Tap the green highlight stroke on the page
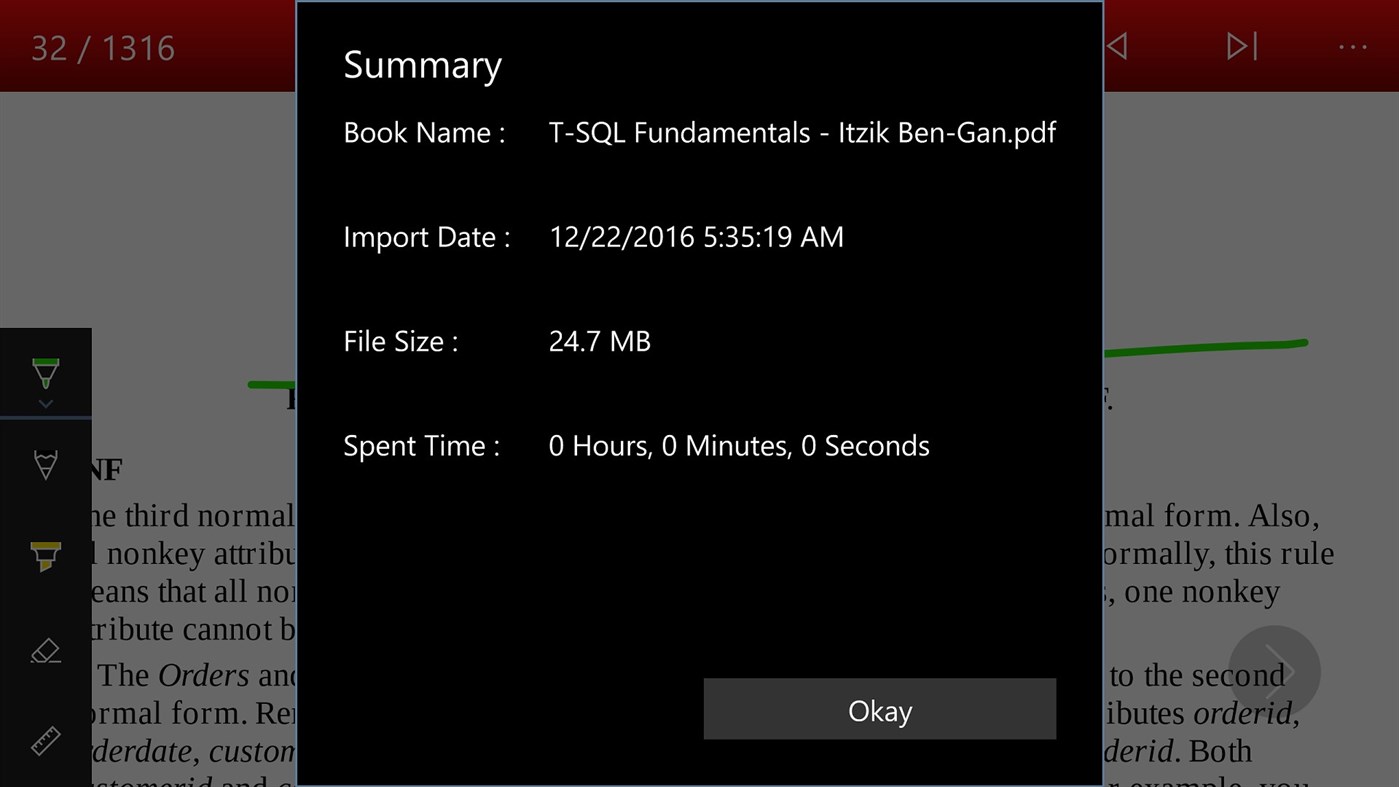The image size is (1399, 787). 1220,344
